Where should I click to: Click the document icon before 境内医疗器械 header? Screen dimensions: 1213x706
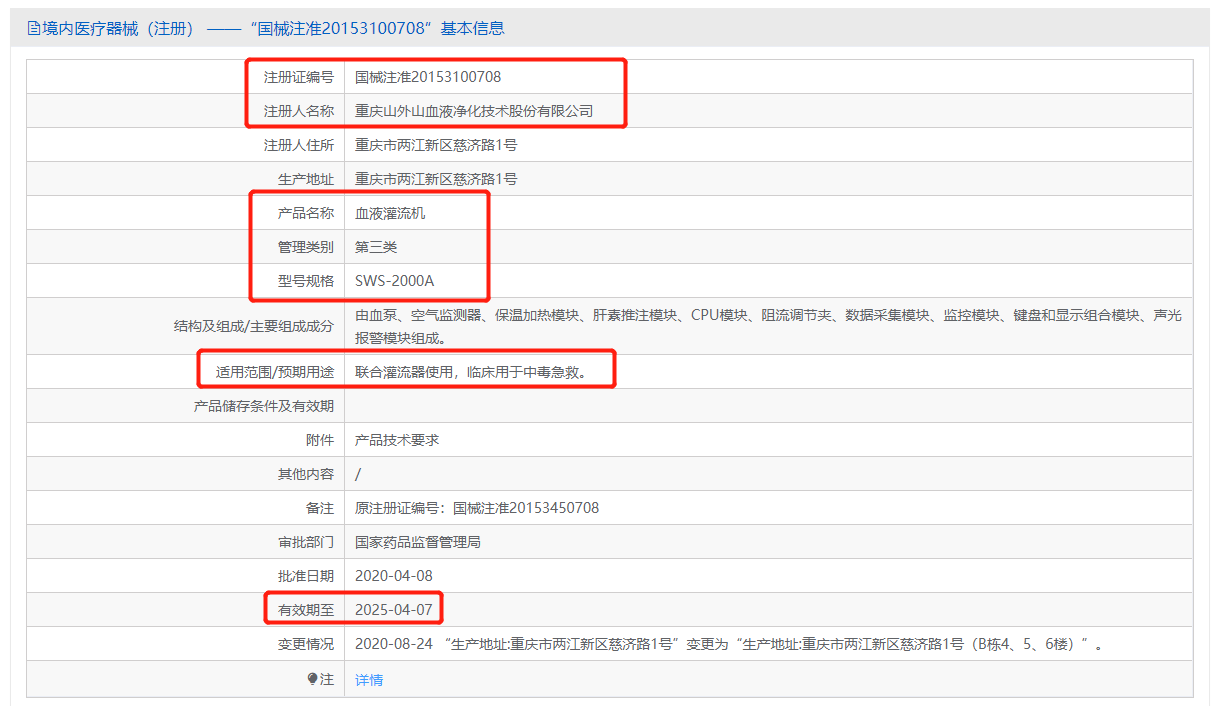[33, 29]
